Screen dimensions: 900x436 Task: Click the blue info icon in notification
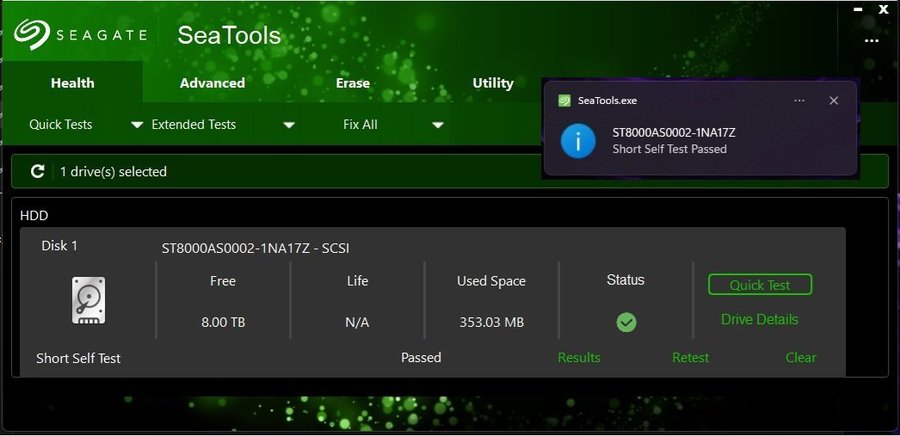tap(578, 141)
